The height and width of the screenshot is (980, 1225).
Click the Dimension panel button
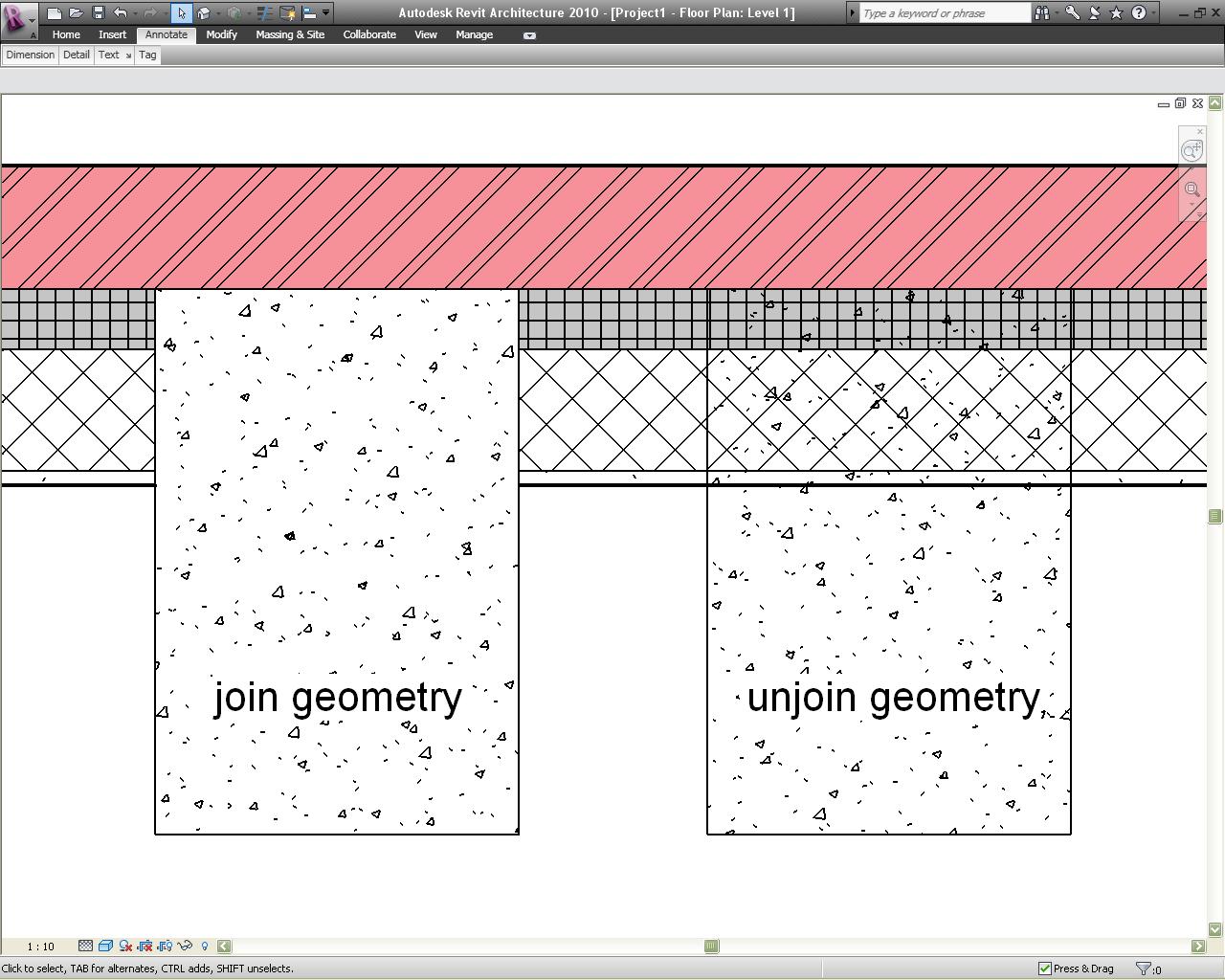(x=30, y=55)
